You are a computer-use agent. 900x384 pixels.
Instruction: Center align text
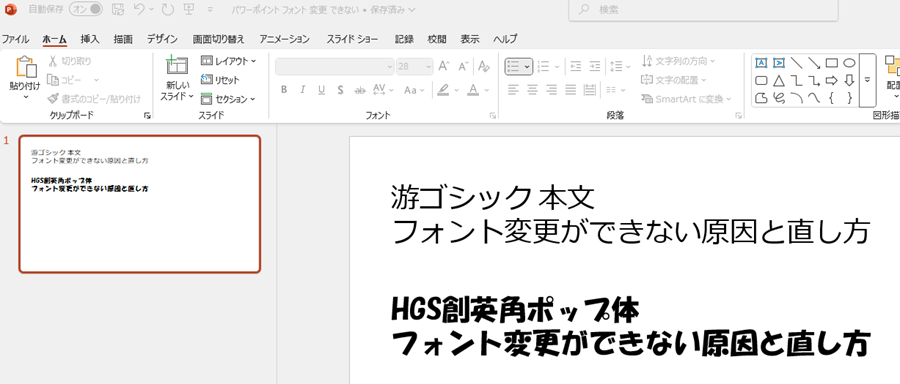(x=533, y=90)
